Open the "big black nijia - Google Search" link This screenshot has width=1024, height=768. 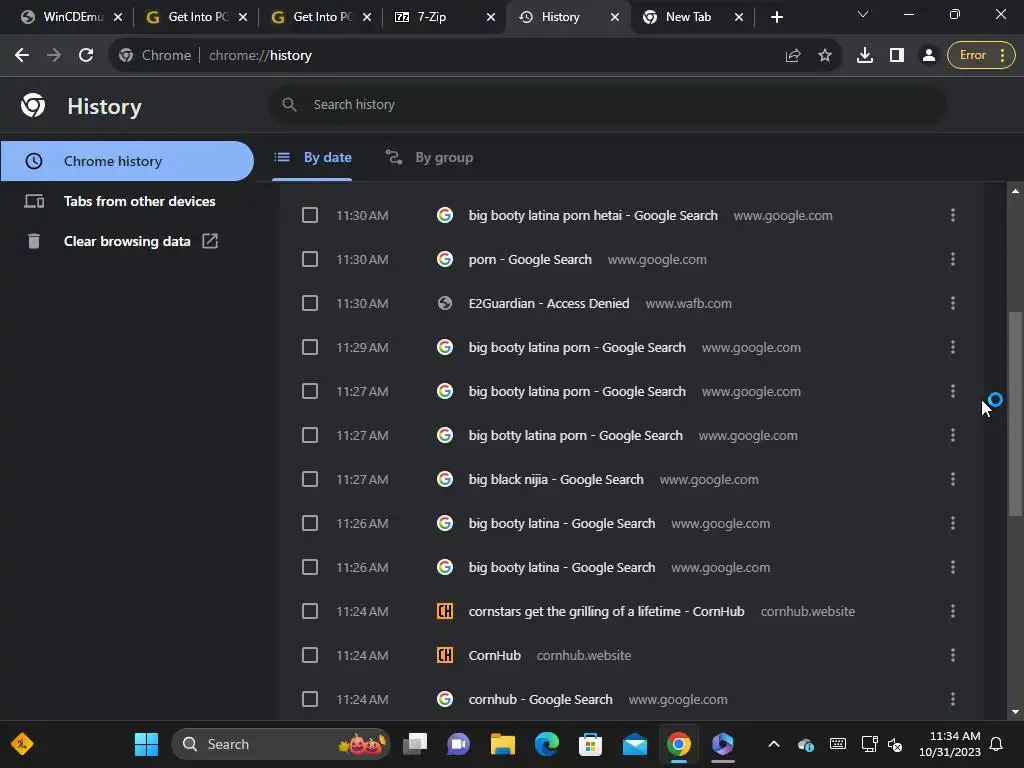tap(556, 479)
